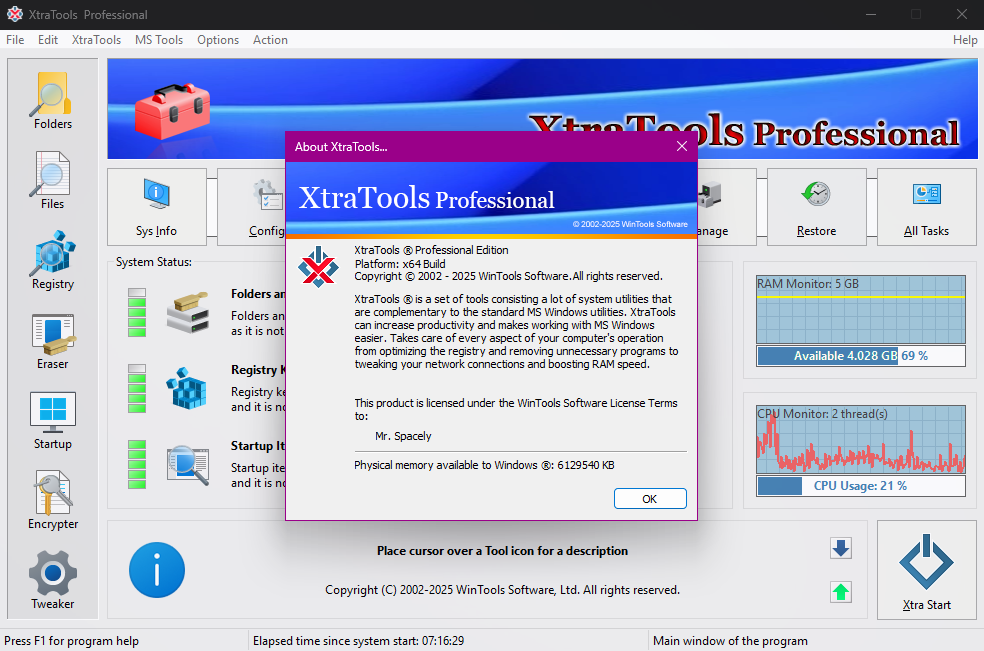Click the XtraTools title bar app icon
Screen dimensions: 984x651
tap(14, 14)
